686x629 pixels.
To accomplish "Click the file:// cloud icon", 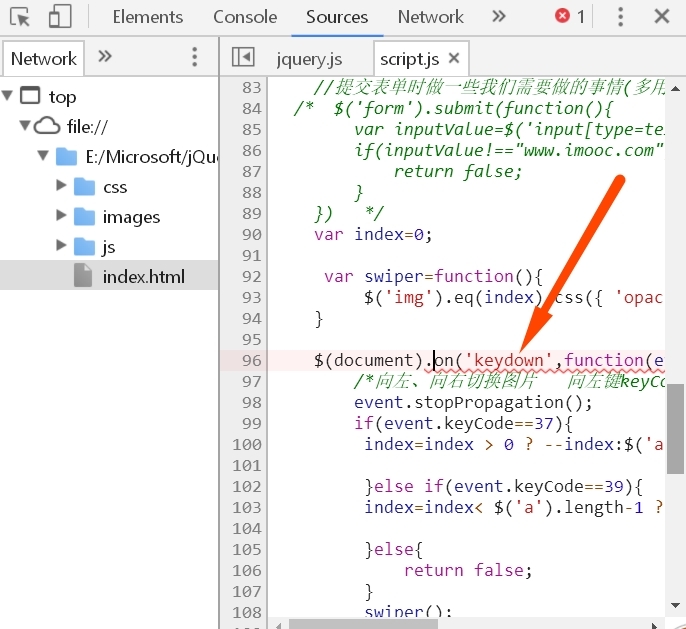I will (47, 126).
